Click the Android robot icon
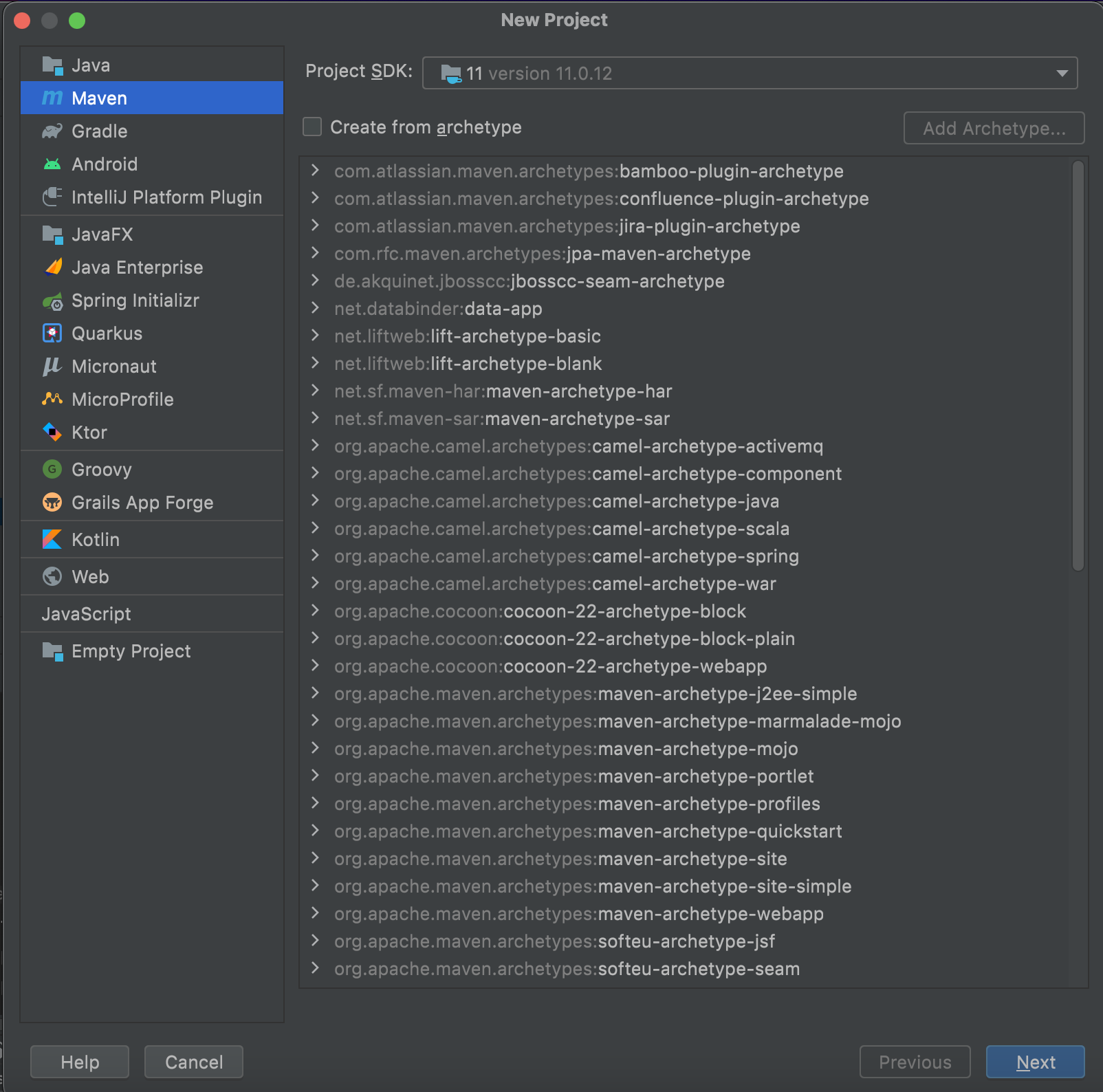Screen dimensions: 1103x1092 coord(52,164)
